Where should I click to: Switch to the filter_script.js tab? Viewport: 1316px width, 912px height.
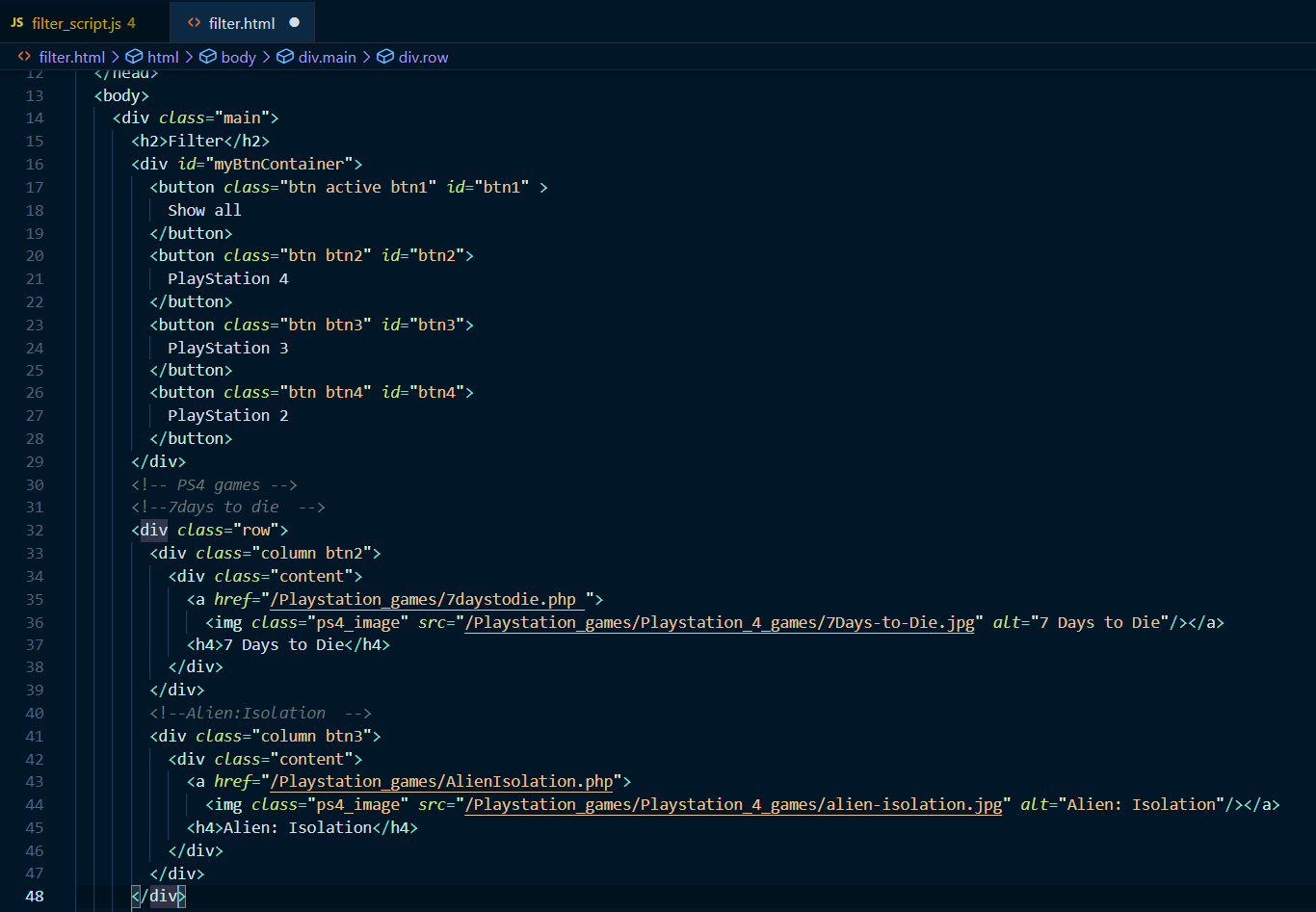(x=84, y=22)
